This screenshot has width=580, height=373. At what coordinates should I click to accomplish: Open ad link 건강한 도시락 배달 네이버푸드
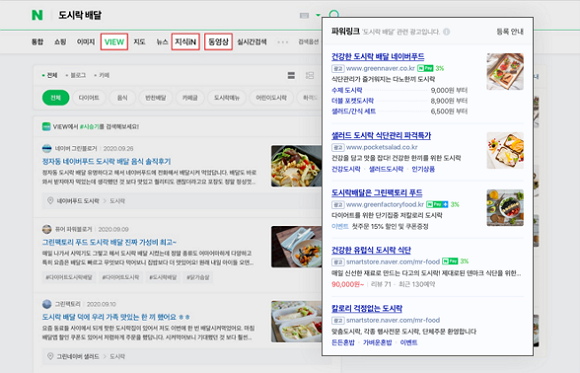[x=378, y=57]
